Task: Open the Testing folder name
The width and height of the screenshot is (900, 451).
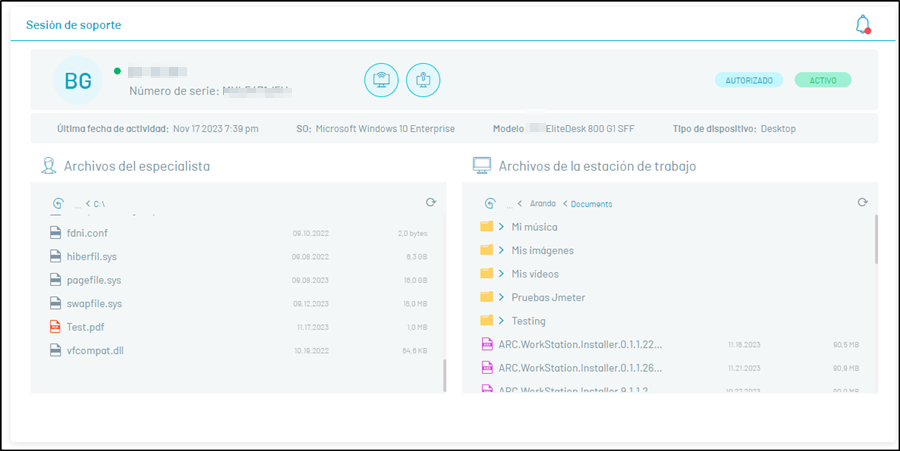Action: tap(528, 321)
